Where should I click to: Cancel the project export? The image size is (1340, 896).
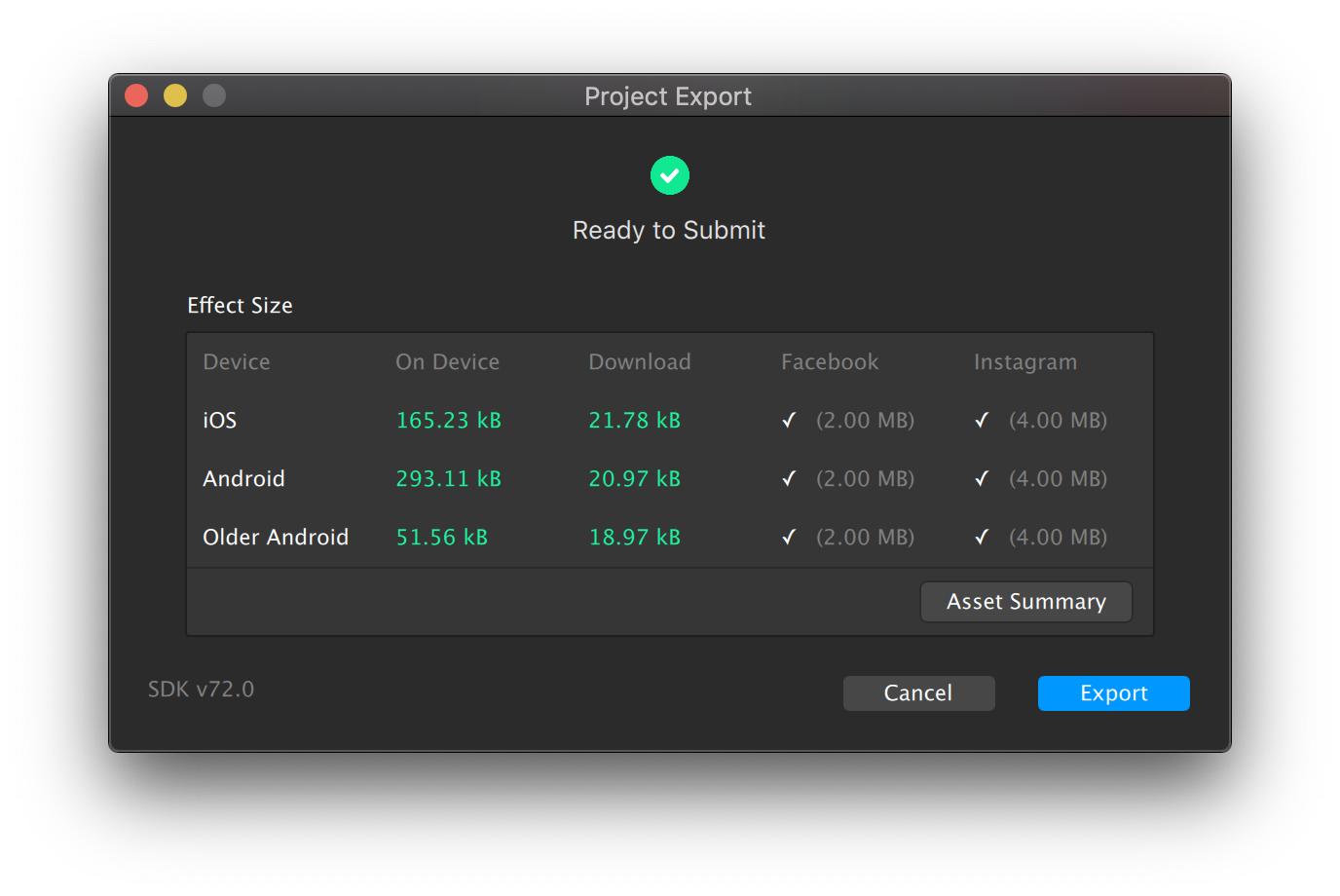(918, 693)
